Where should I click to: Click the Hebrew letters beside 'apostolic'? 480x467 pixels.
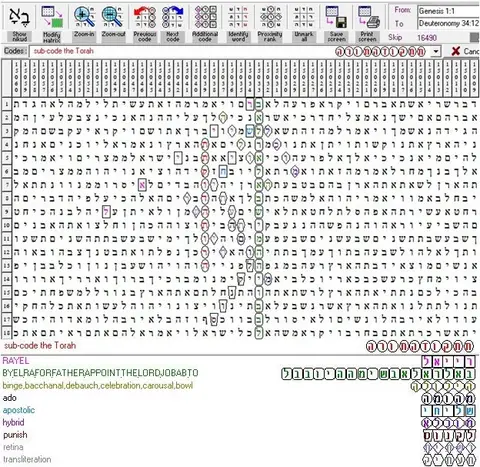(448, 411)
